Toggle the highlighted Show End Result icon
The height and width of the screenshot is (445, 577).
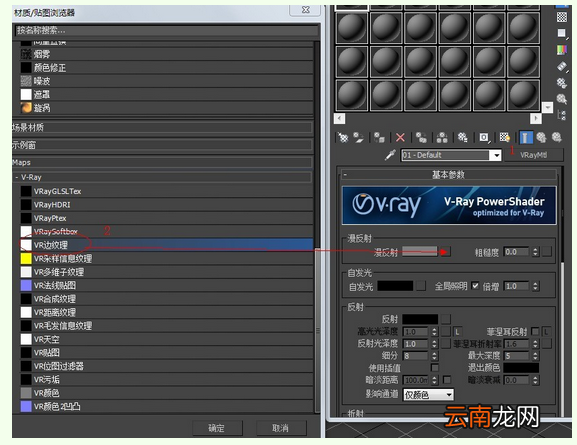pyautogui.click(x=525, y=138)
